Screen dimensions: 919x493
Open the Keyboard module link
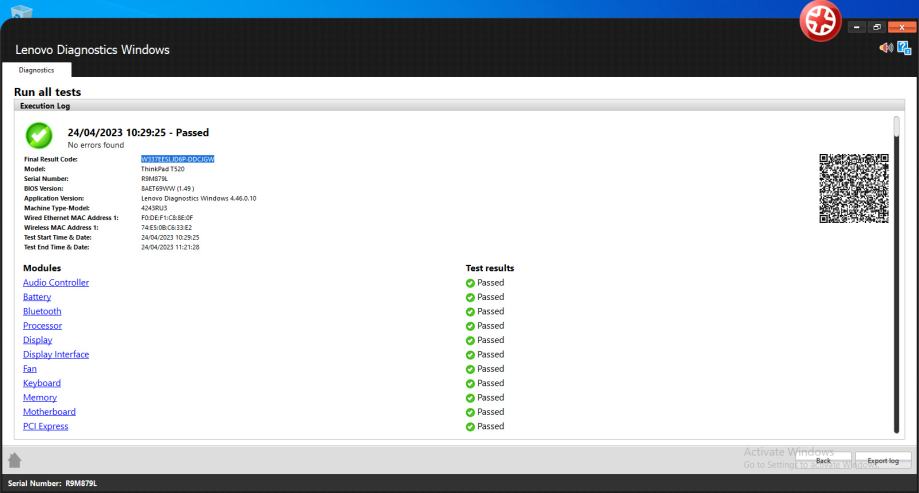point(42,383)
